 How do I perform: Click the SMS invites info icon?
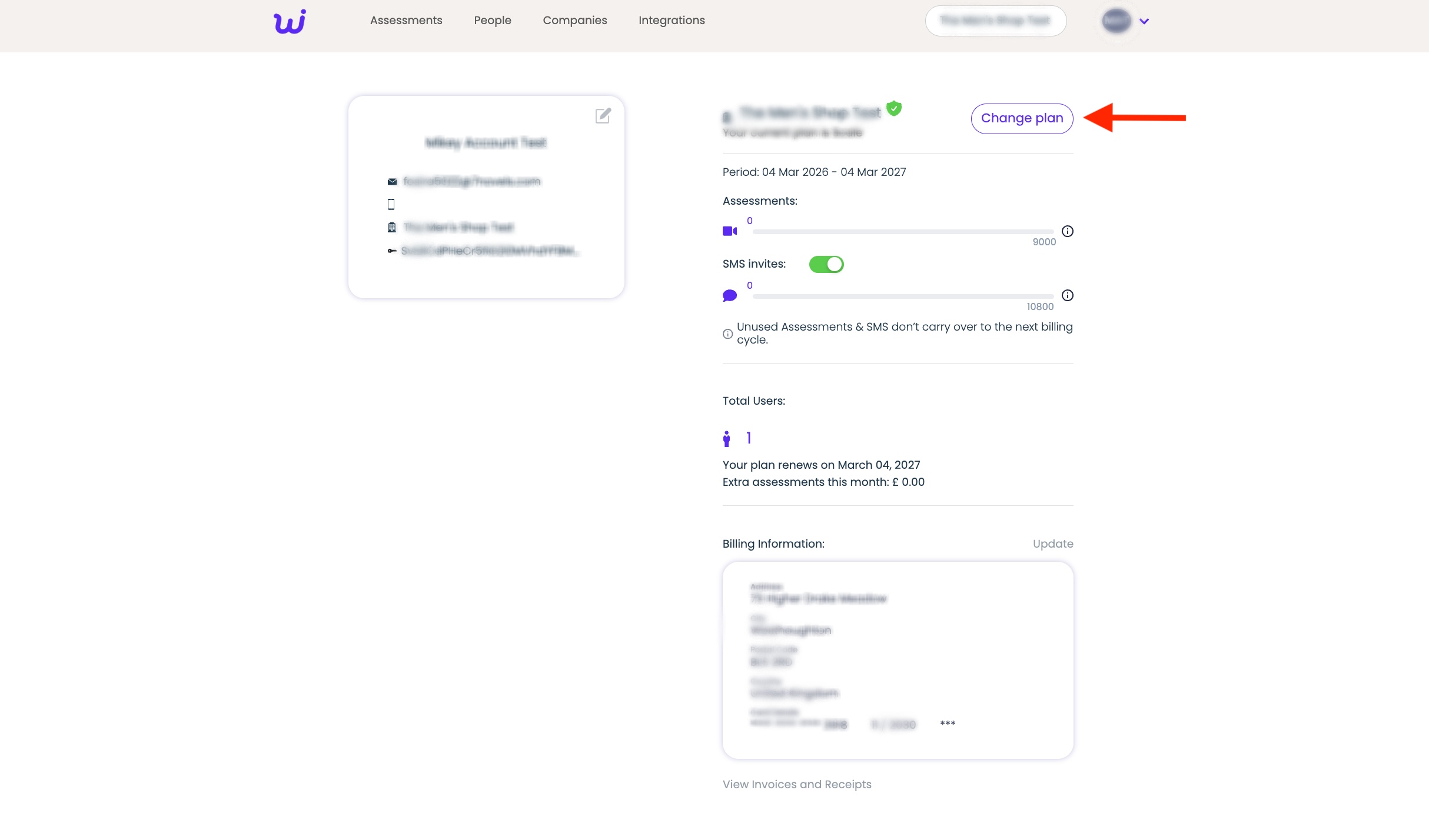(1067, 295)
